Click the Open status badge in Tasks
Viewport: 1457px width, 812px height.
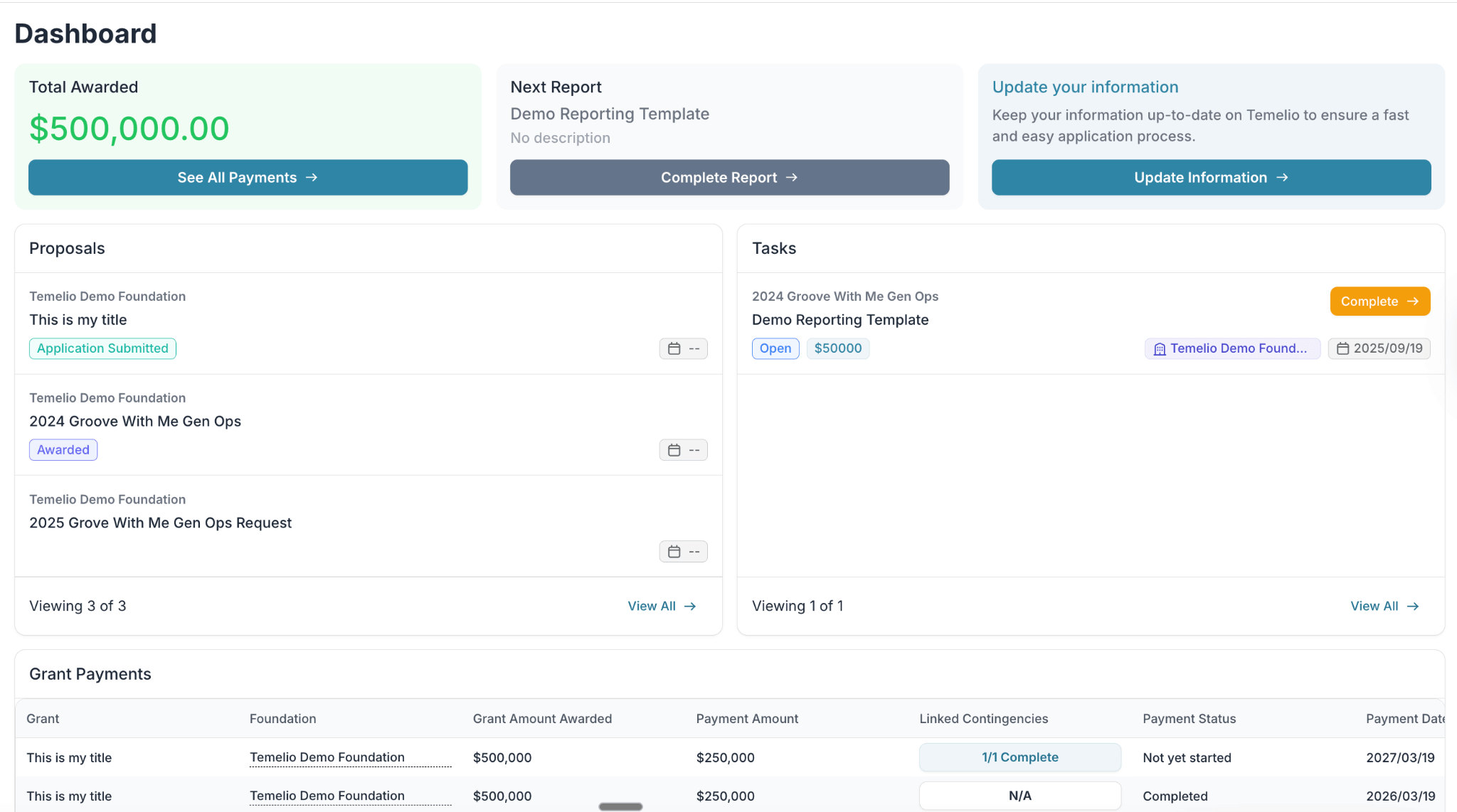pos(775,348)
